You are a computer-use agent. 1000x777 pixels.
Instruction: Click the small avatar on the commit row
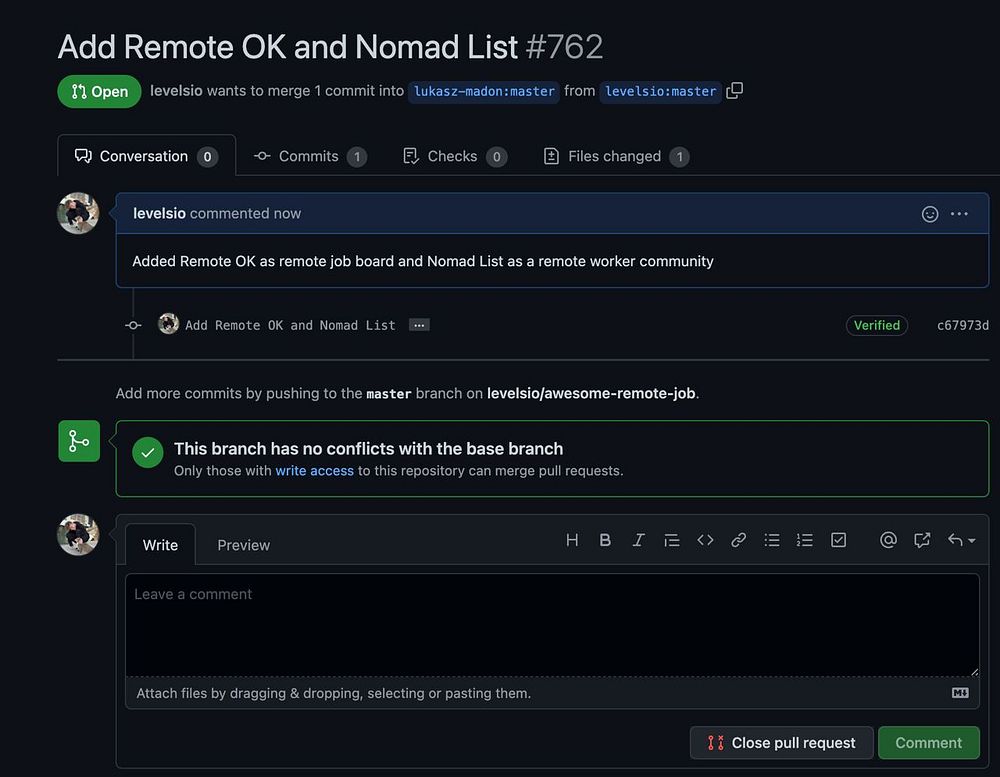[x=168, y=324]
